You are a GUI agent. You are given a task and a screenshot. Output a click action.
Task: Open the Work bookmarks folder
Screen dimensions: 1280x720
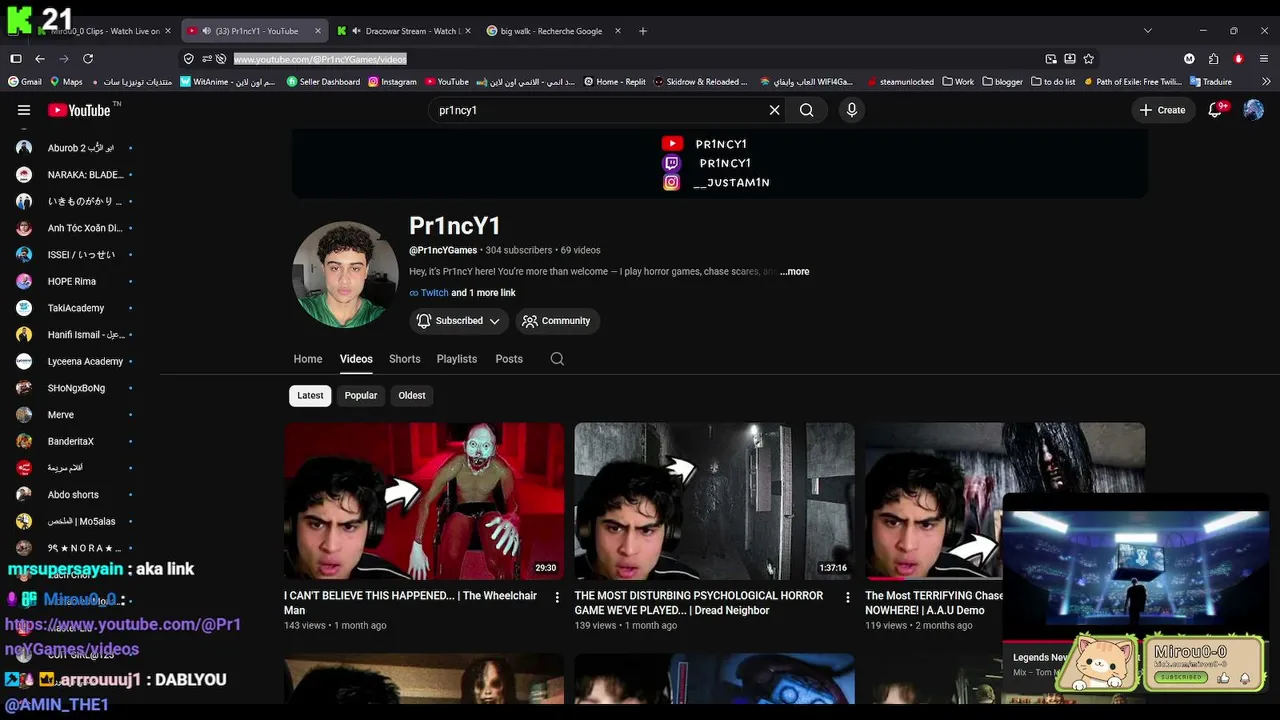[958, 82]
